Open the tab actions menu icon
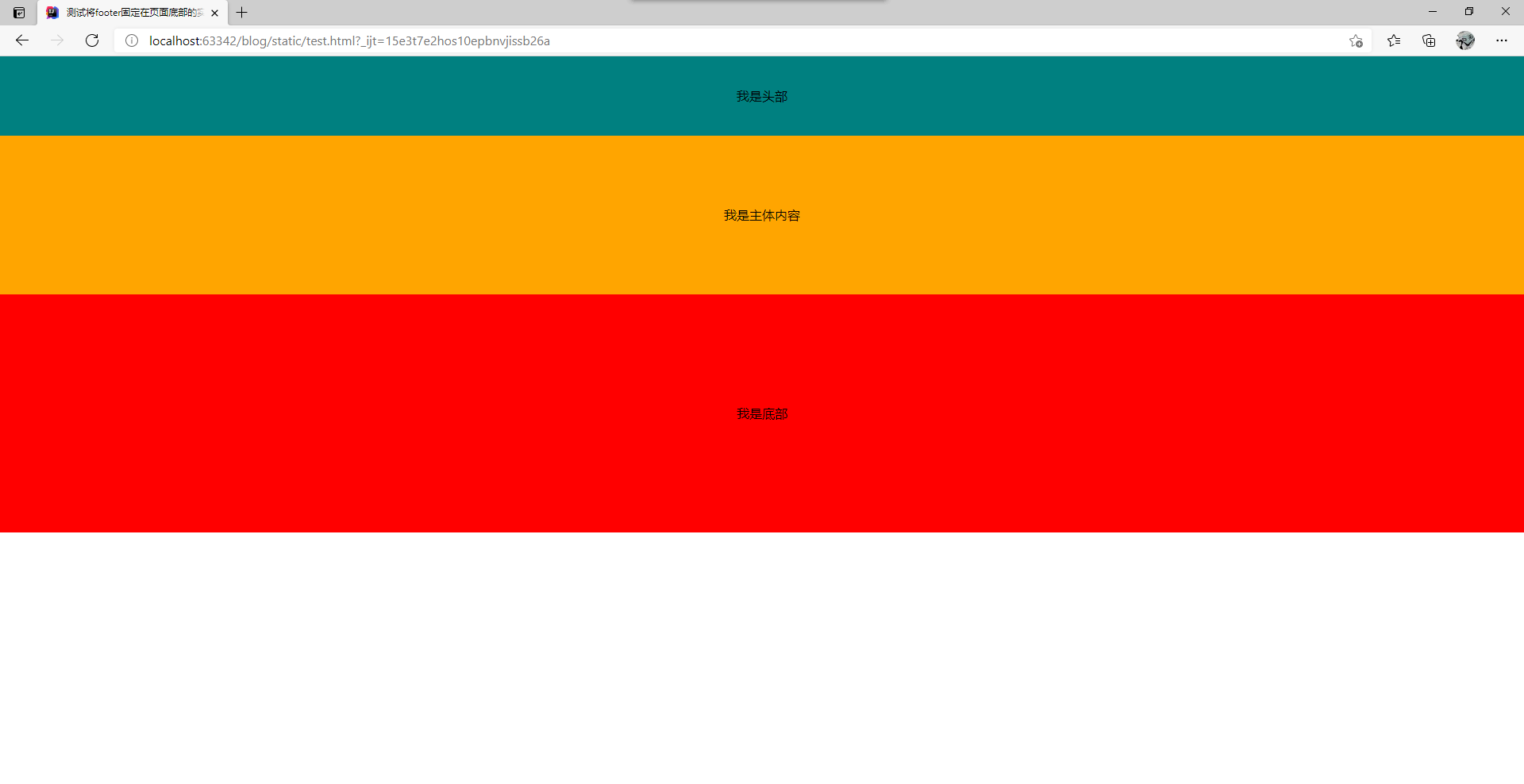This screenshot has height=784, width=1524. click(x=19, y=13)
